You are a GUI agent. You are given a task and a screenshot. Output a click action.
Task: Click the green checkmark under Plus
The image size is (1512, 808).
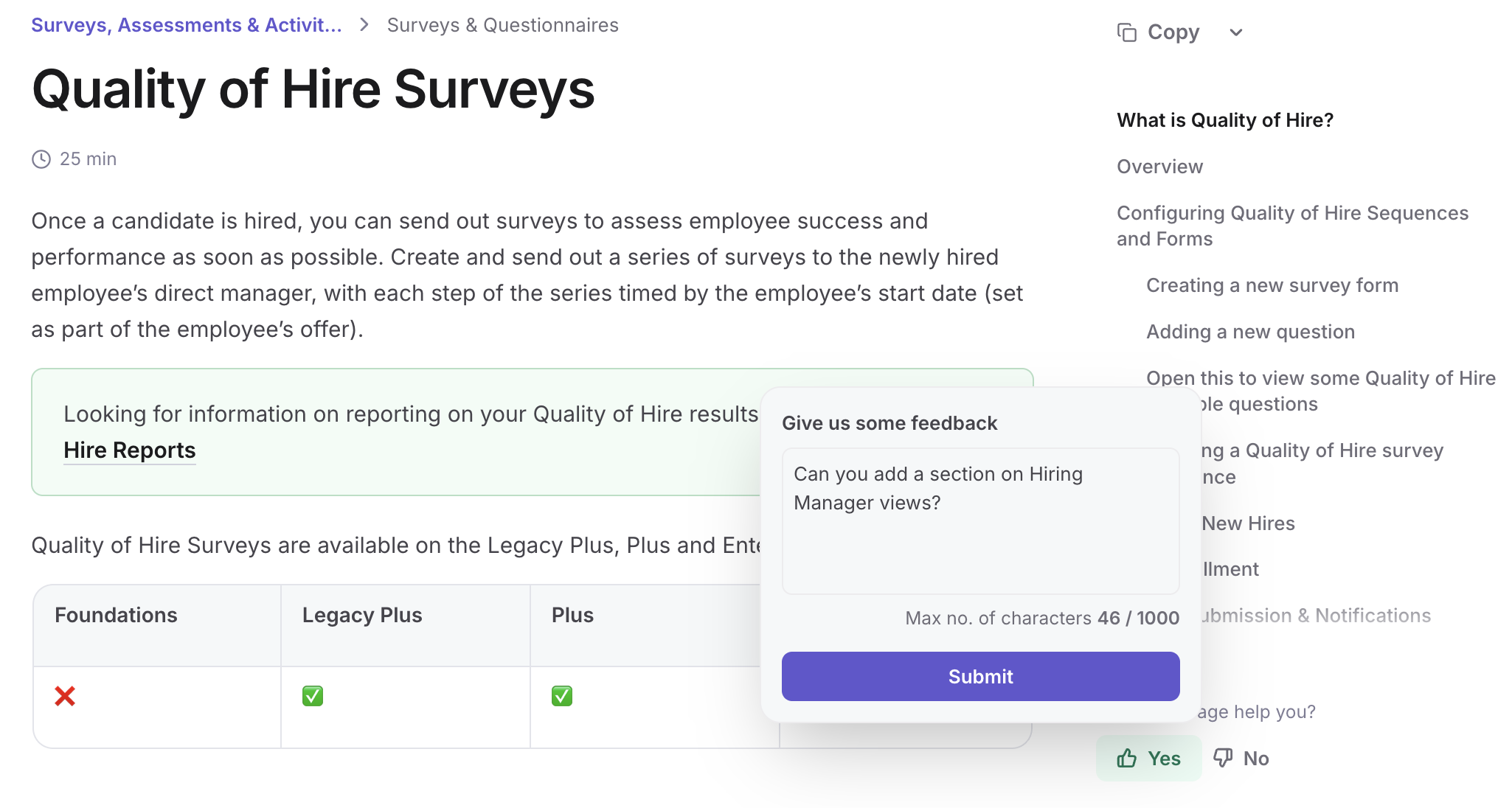coord(562,696)
